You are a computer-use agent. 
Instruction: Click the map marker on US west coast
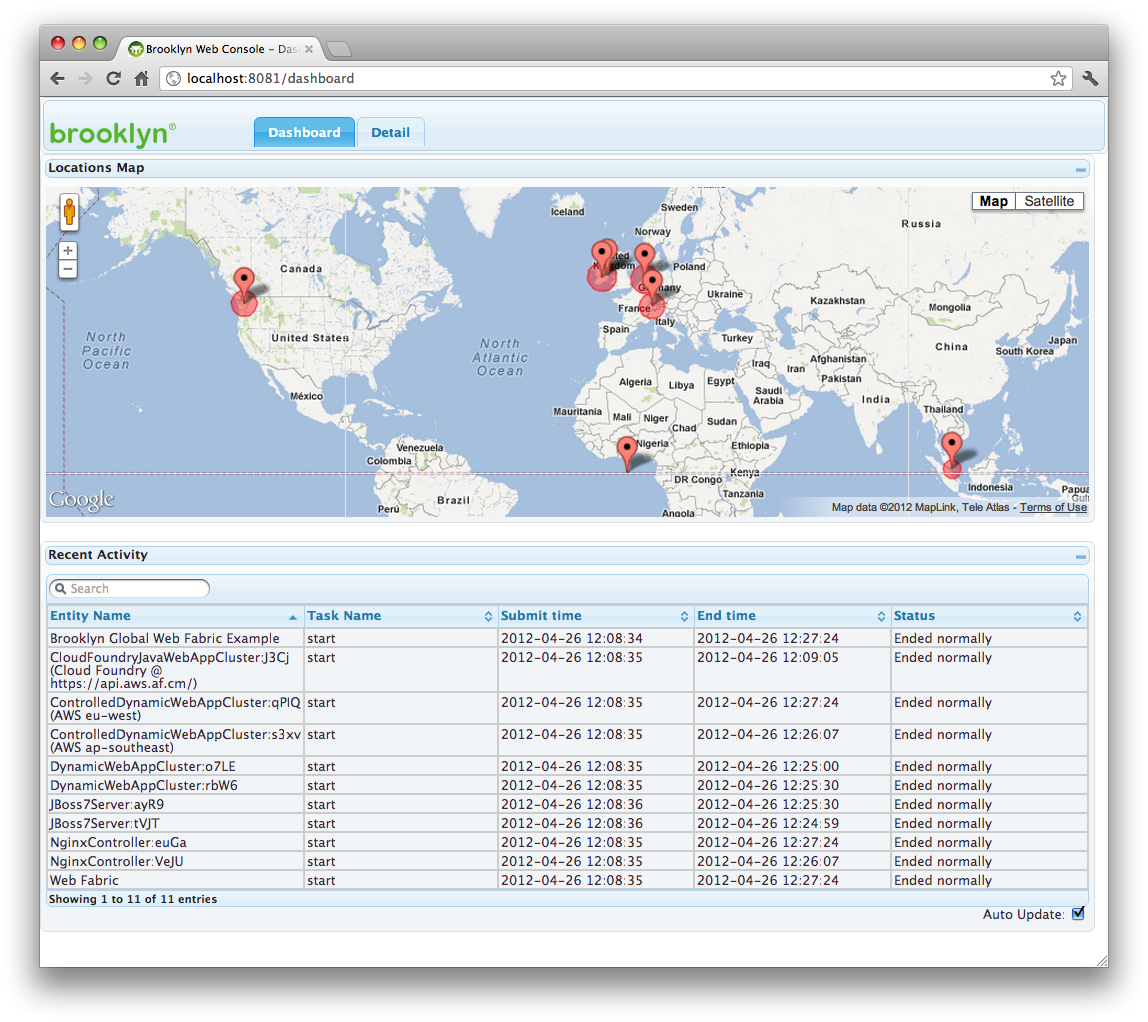pos(244,284)
